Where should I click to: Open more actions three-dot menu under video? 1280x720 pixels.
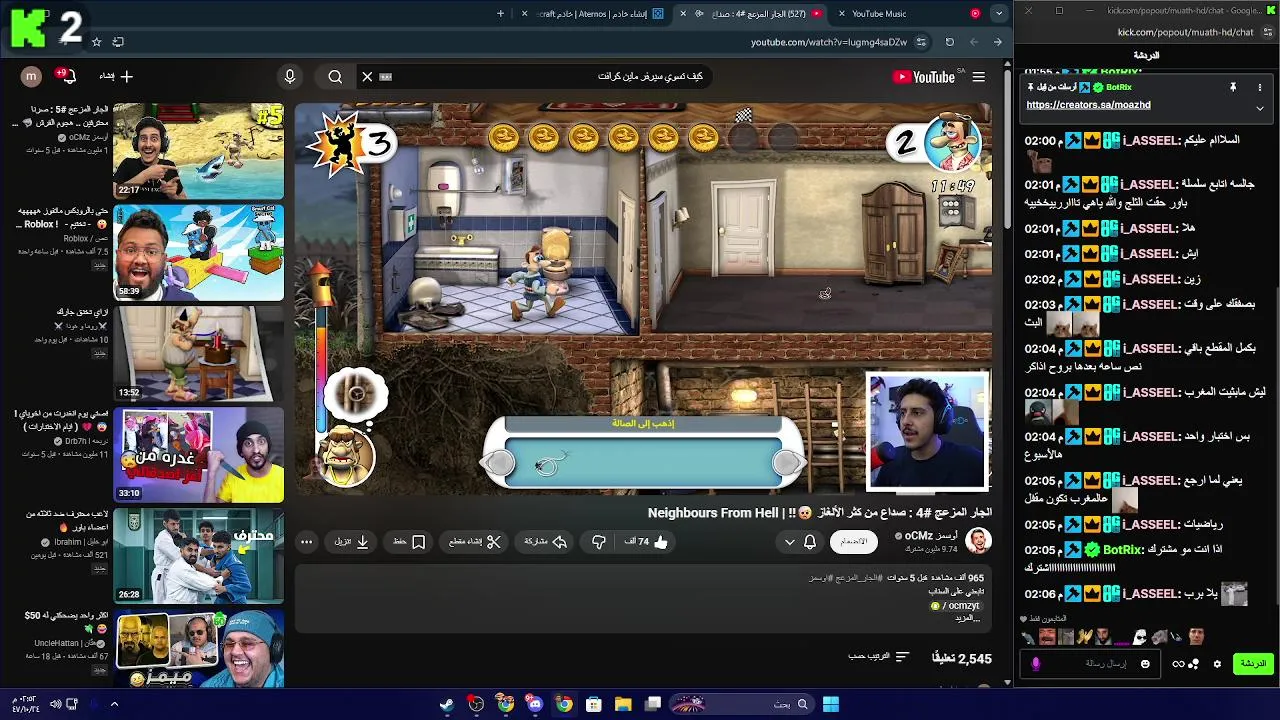[307, 542]
